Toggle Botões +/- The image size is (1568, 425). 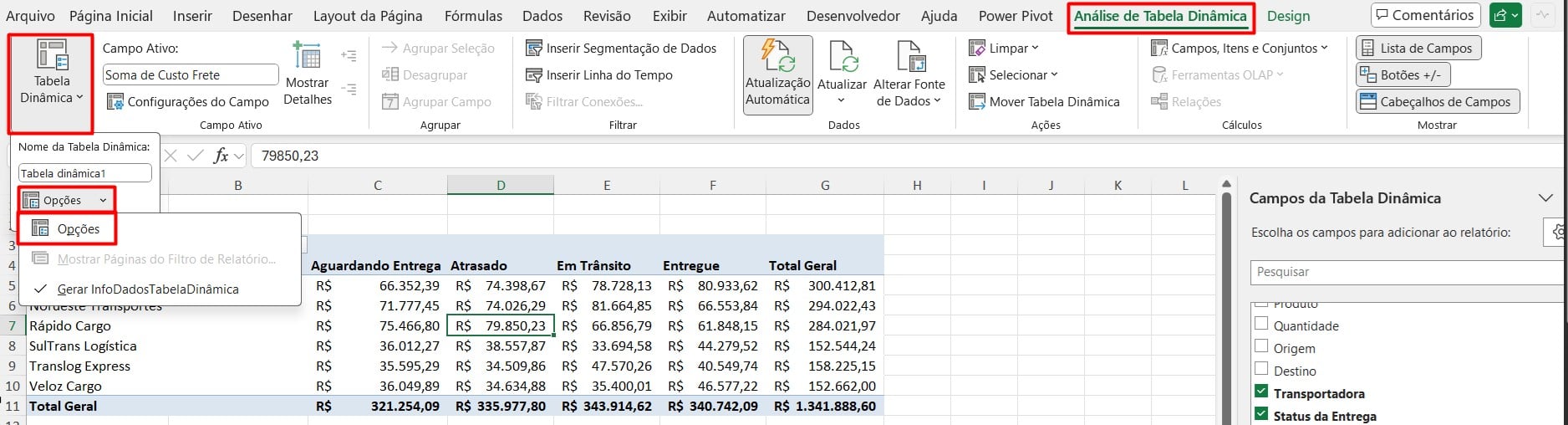coord(1402,74)
